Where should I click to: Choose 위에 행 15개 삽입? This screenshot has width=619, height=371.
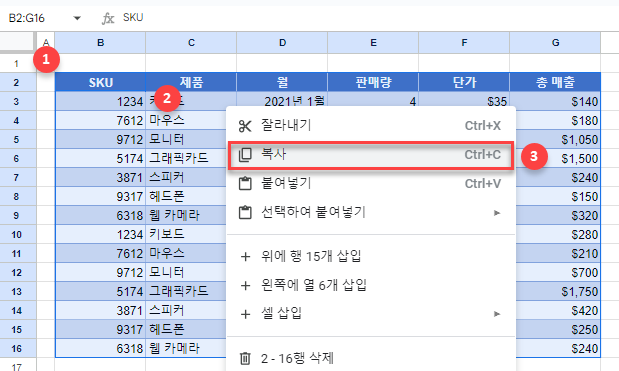coord(371,257)
